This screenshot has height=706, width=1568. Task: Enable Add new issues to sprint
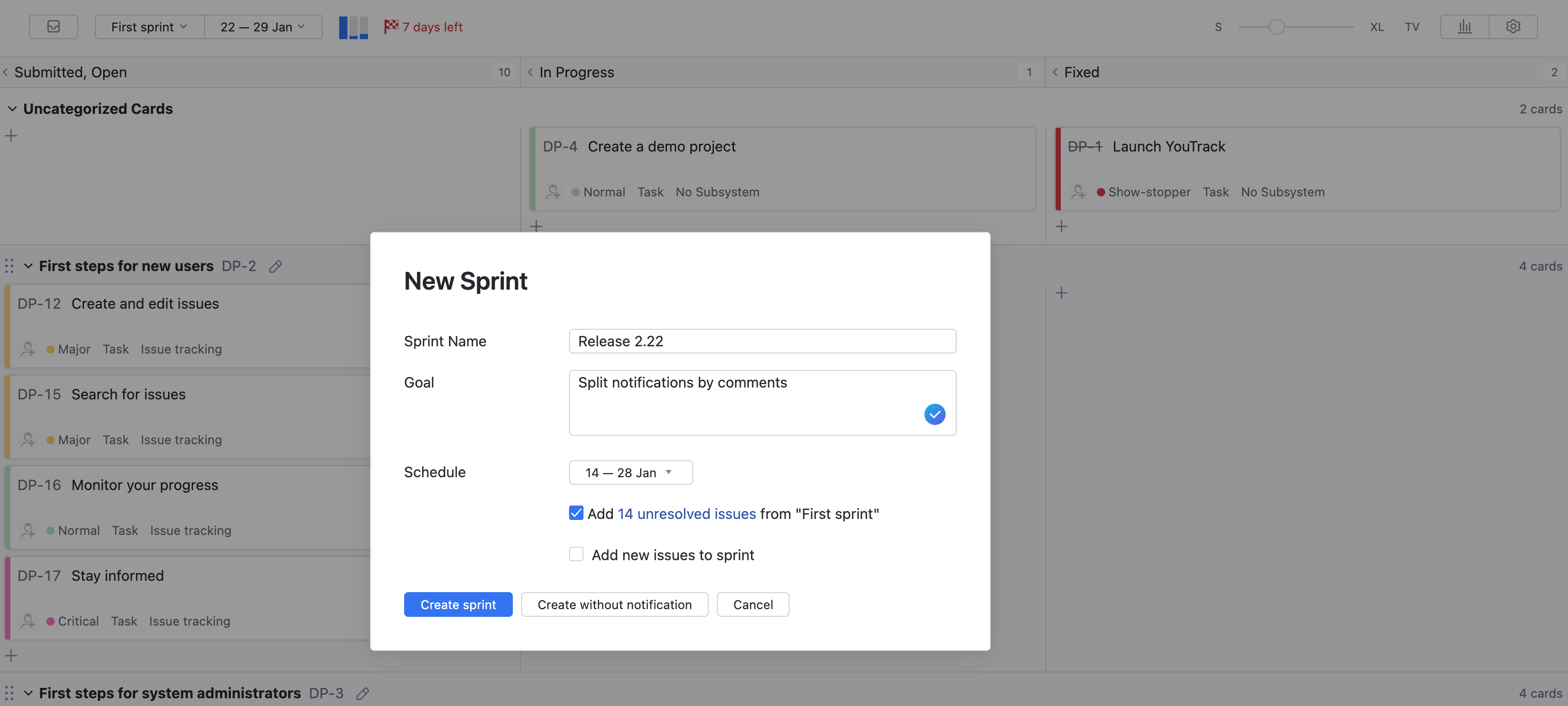click(x=576, y=554)
